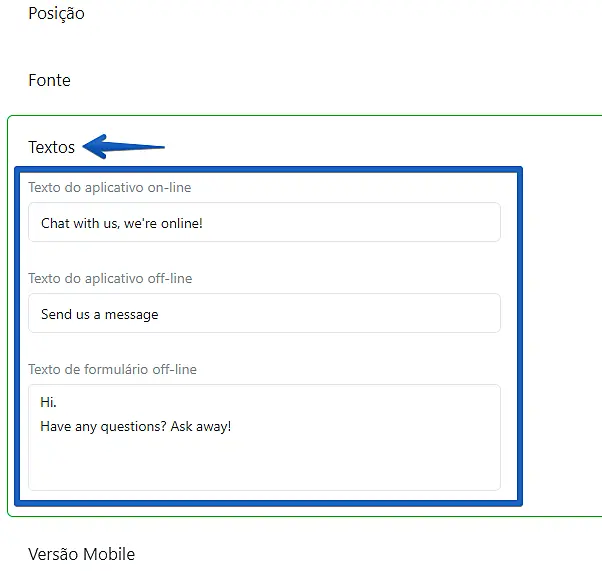Click the word "Send" in offline field

[x=56, y=314]
